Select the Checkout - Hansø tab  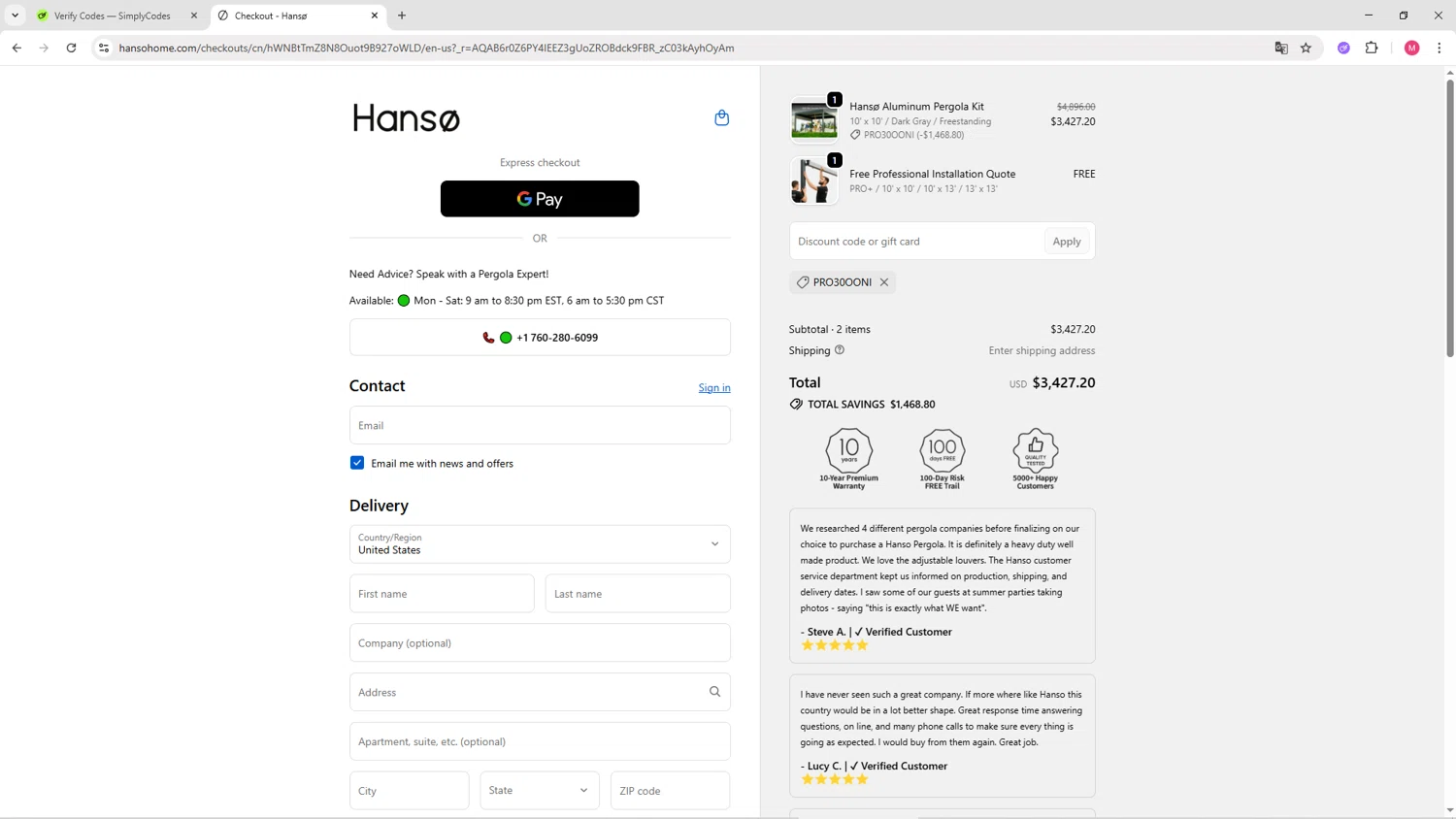[298, 16]
